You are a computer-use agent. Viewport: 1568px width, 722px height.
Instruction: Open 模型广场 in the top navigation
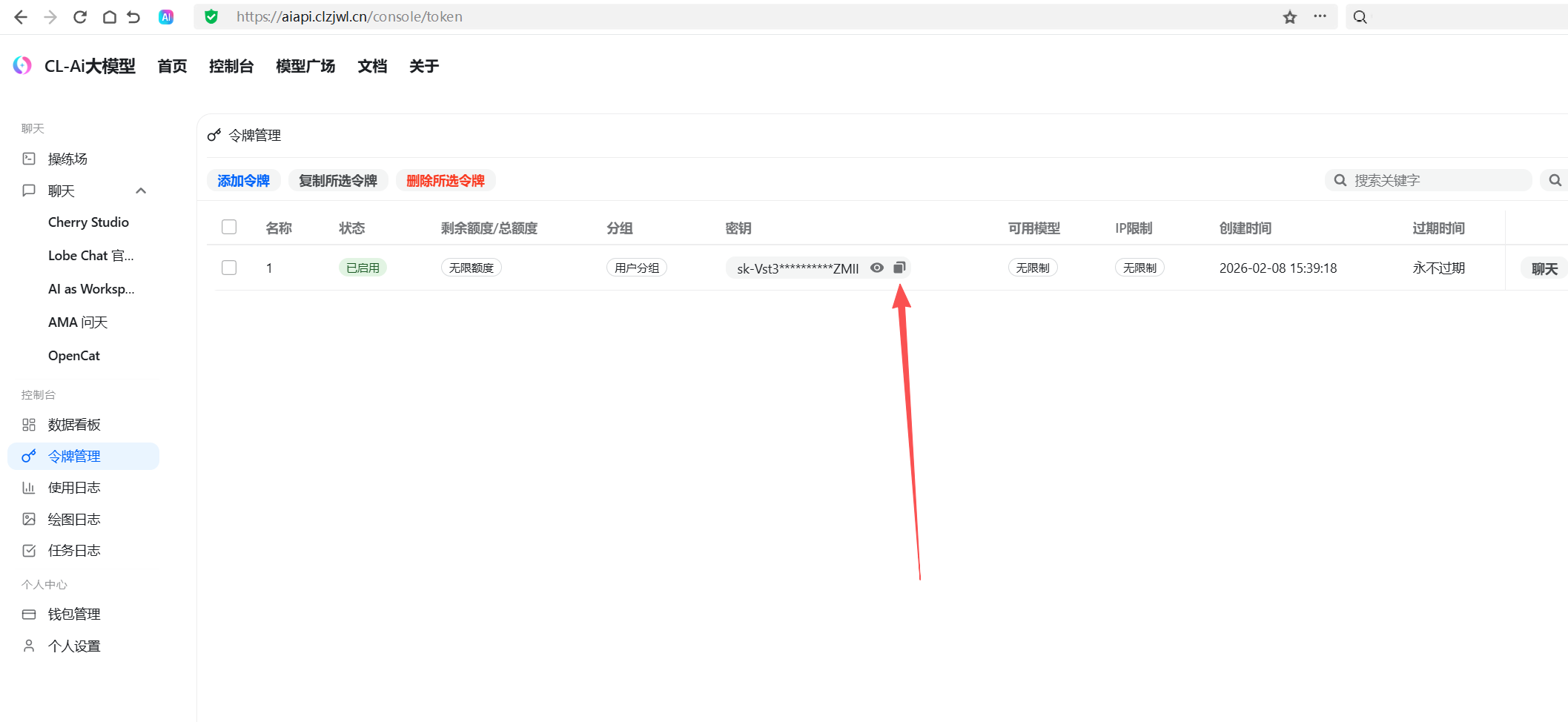[x=305, y=66]
